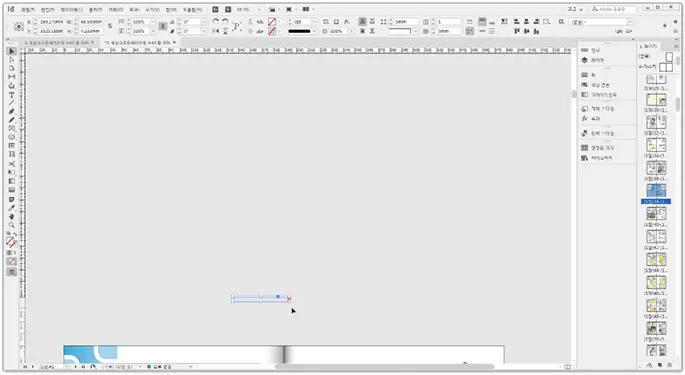Select the Direct Selection tool
Viewport: 685px width, 375px height.
point(12,60)
